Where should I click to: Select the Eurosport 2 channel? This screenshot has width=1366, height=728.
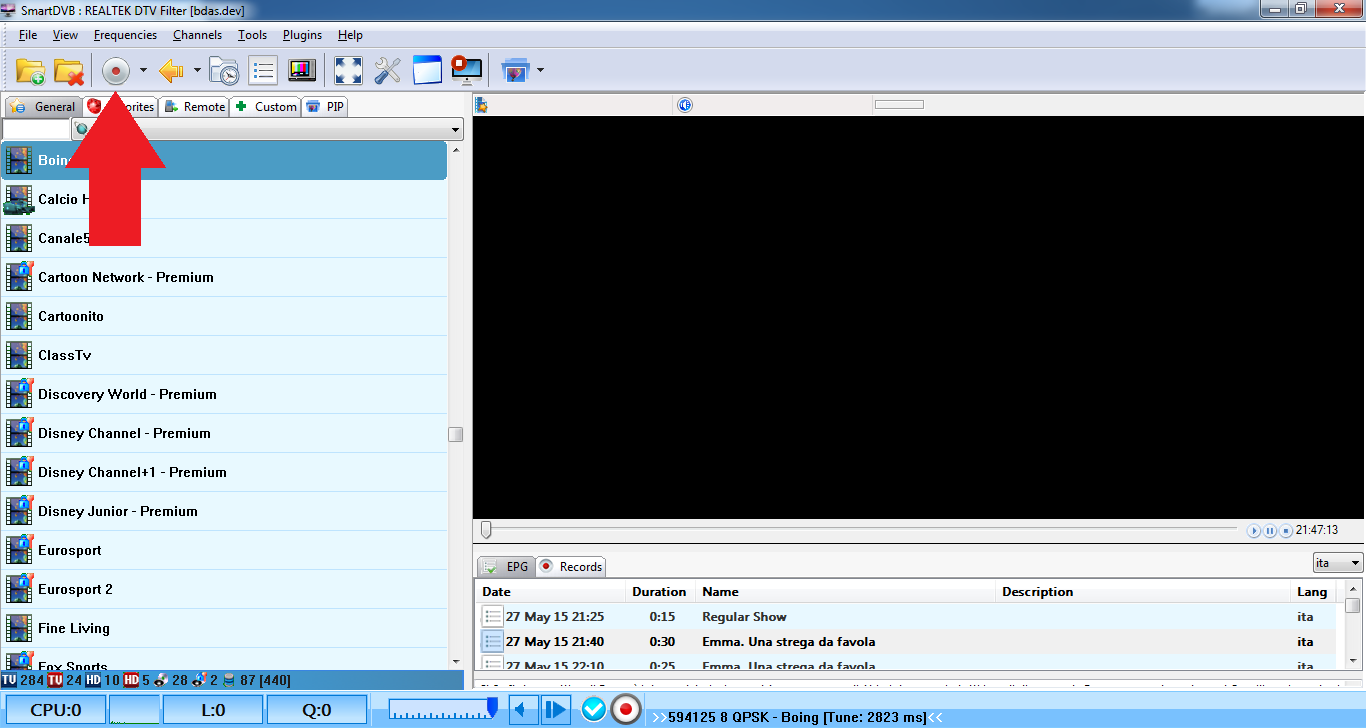click(224, 589)
